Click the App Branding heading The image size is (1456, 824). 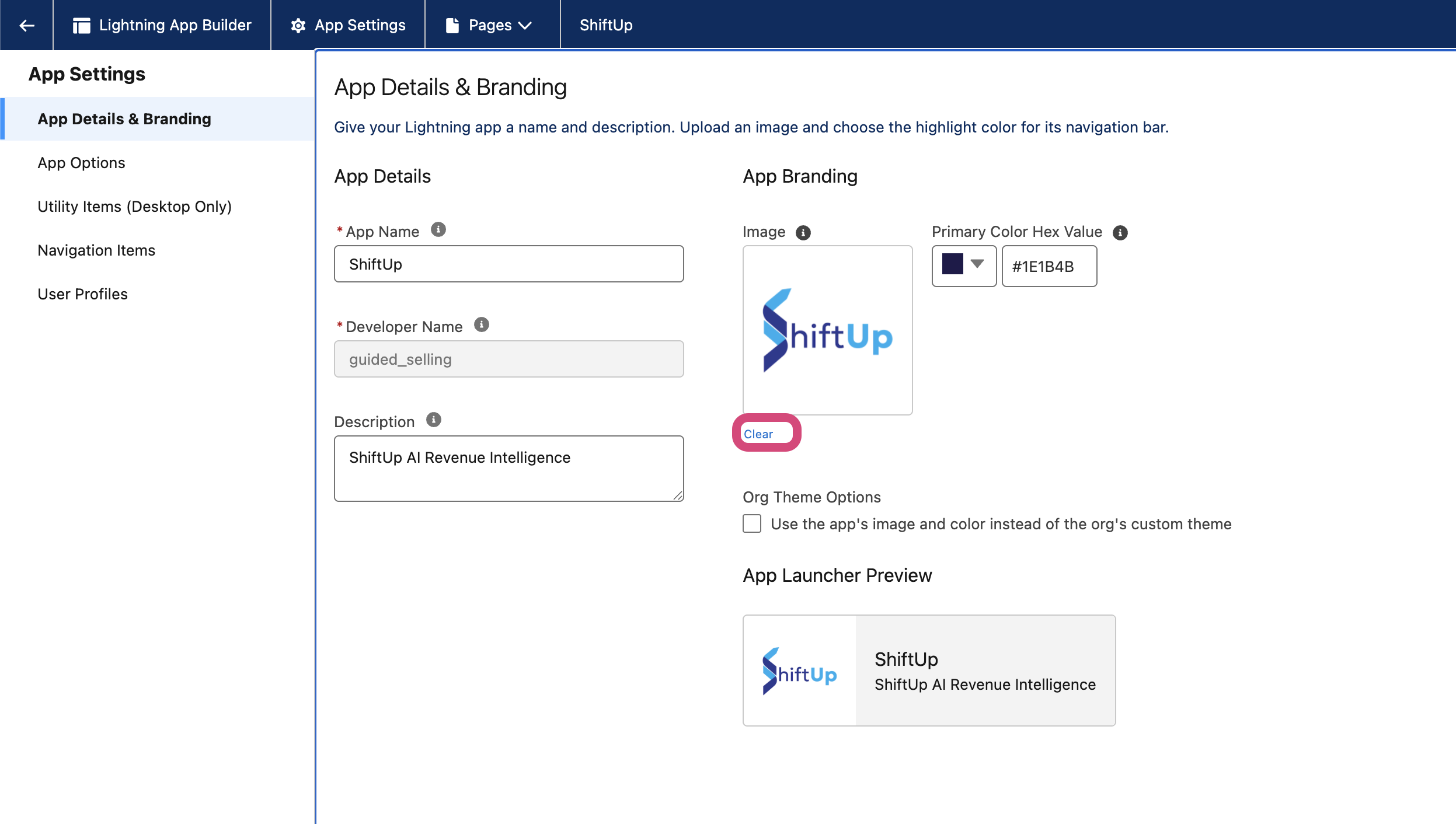(x=800, y=176)
